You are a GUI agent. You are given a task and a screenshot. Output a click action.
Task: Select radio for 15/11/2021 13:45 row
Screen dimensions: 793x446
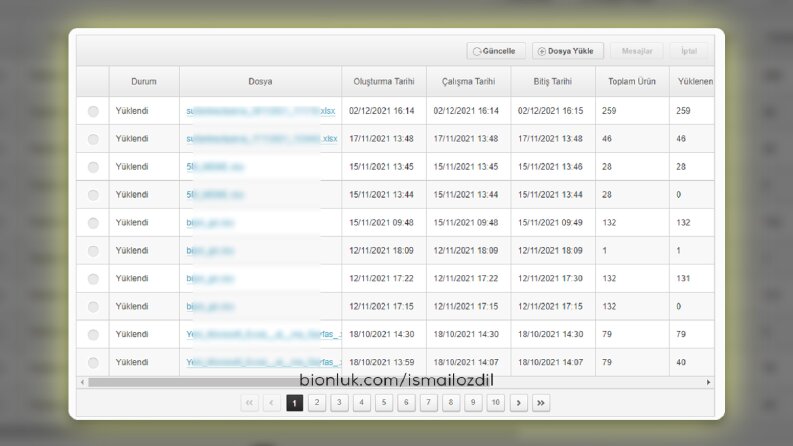[93, 167]
